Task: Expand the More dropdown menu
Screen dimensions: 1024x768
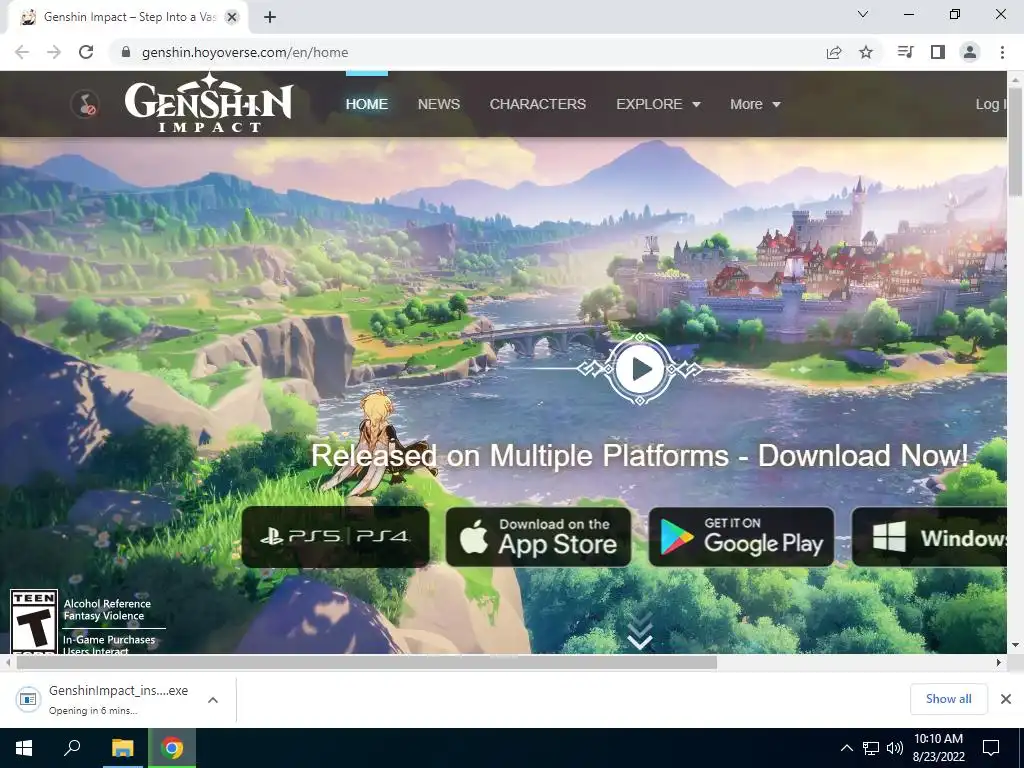Action: coord(755,104)
